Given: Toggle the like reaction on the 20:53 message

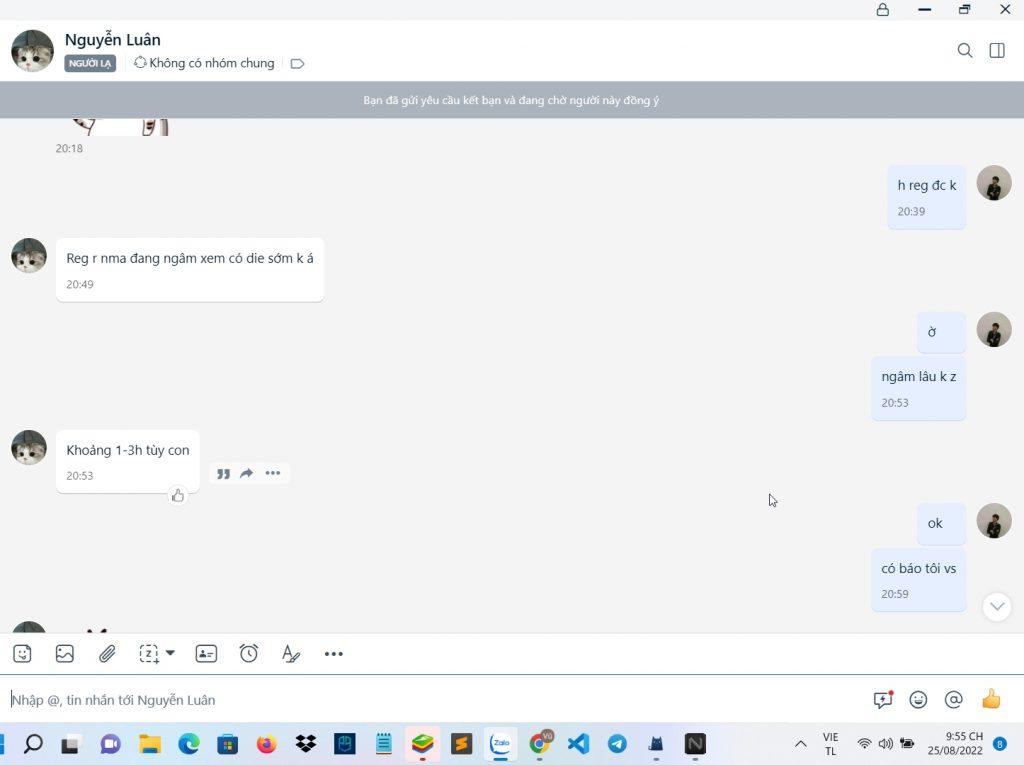Looking at the screenshot, I should click(x=178, y=495).
